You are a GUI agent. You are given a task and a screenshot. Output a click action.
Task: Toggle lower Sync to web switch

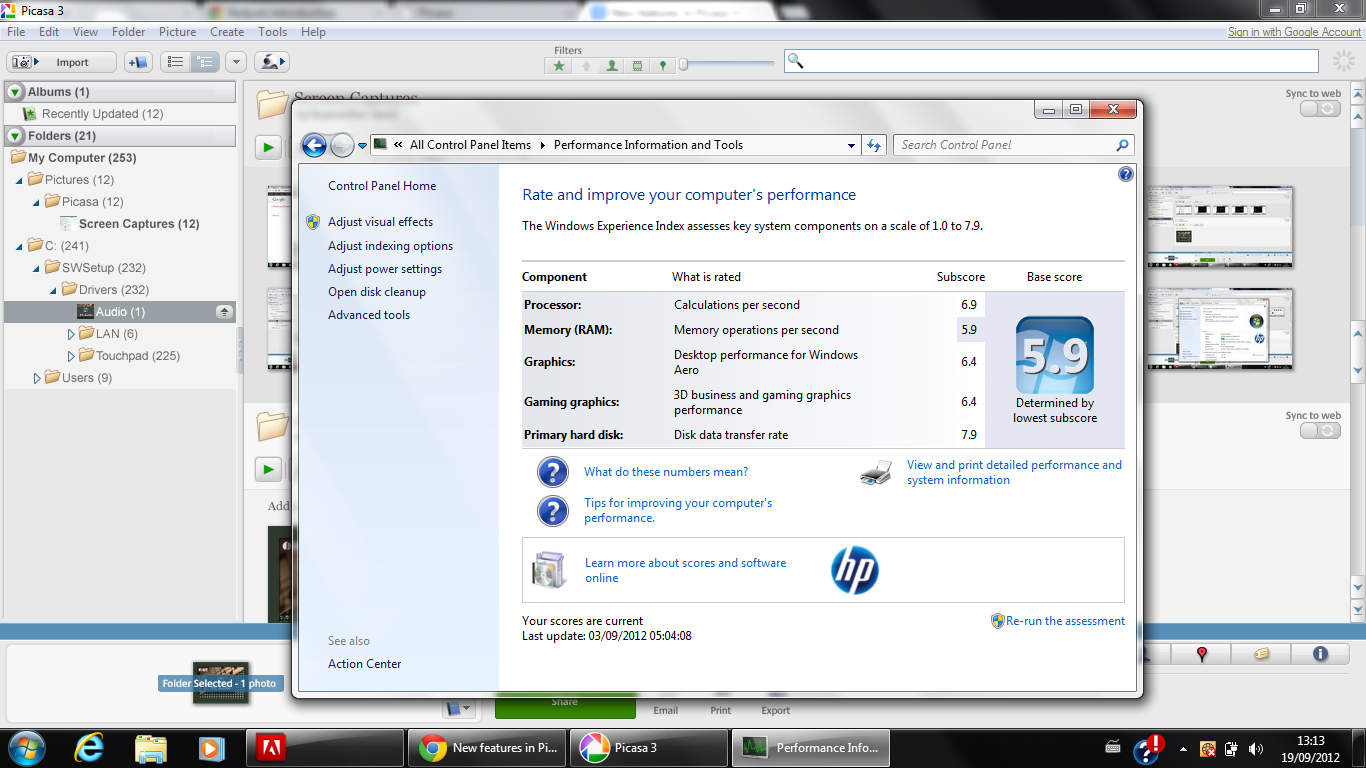[1320, 431]
